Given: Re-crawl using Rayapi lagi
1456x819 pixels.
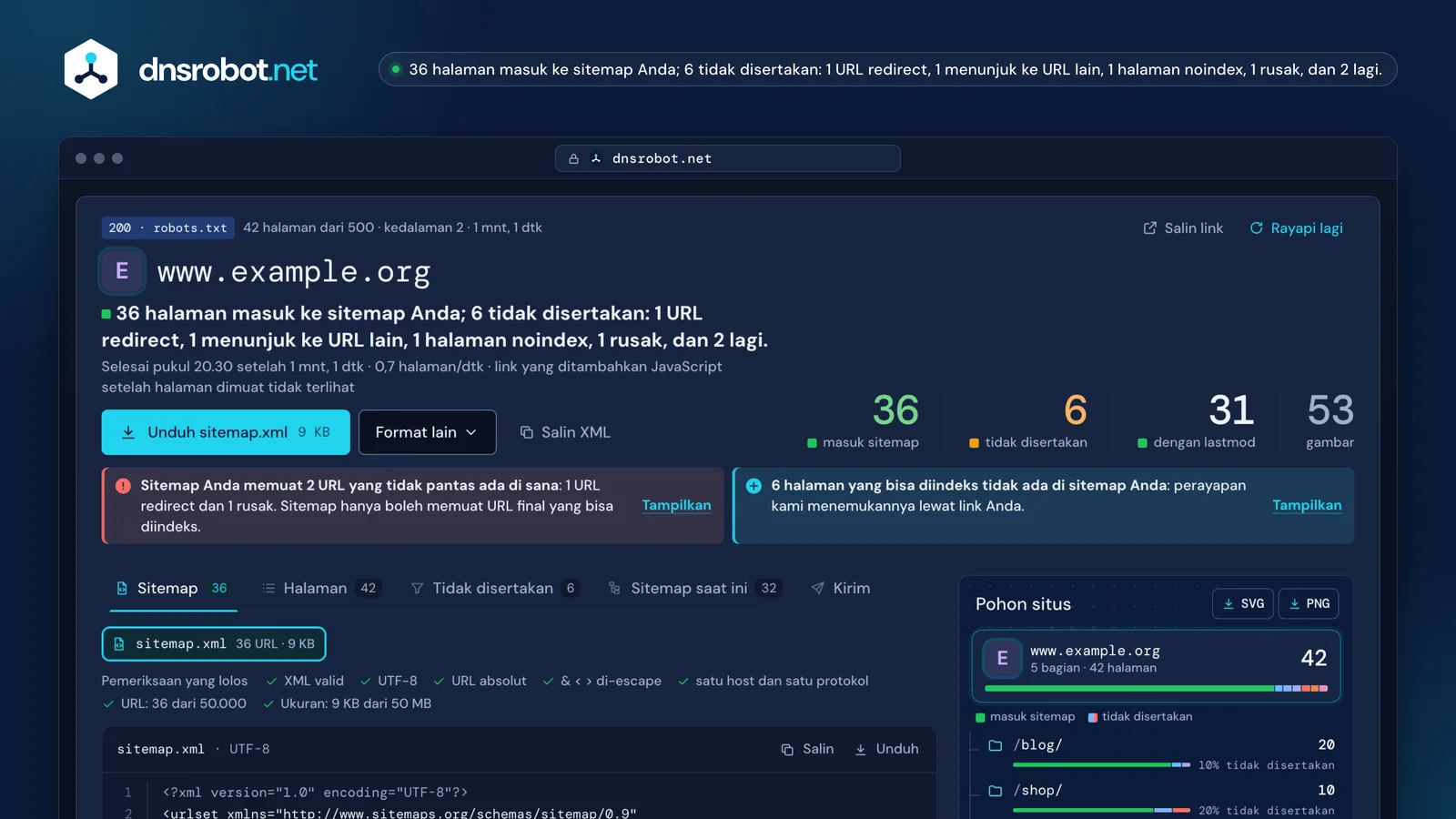Looking at the screenshot, I should point(1296,228).
